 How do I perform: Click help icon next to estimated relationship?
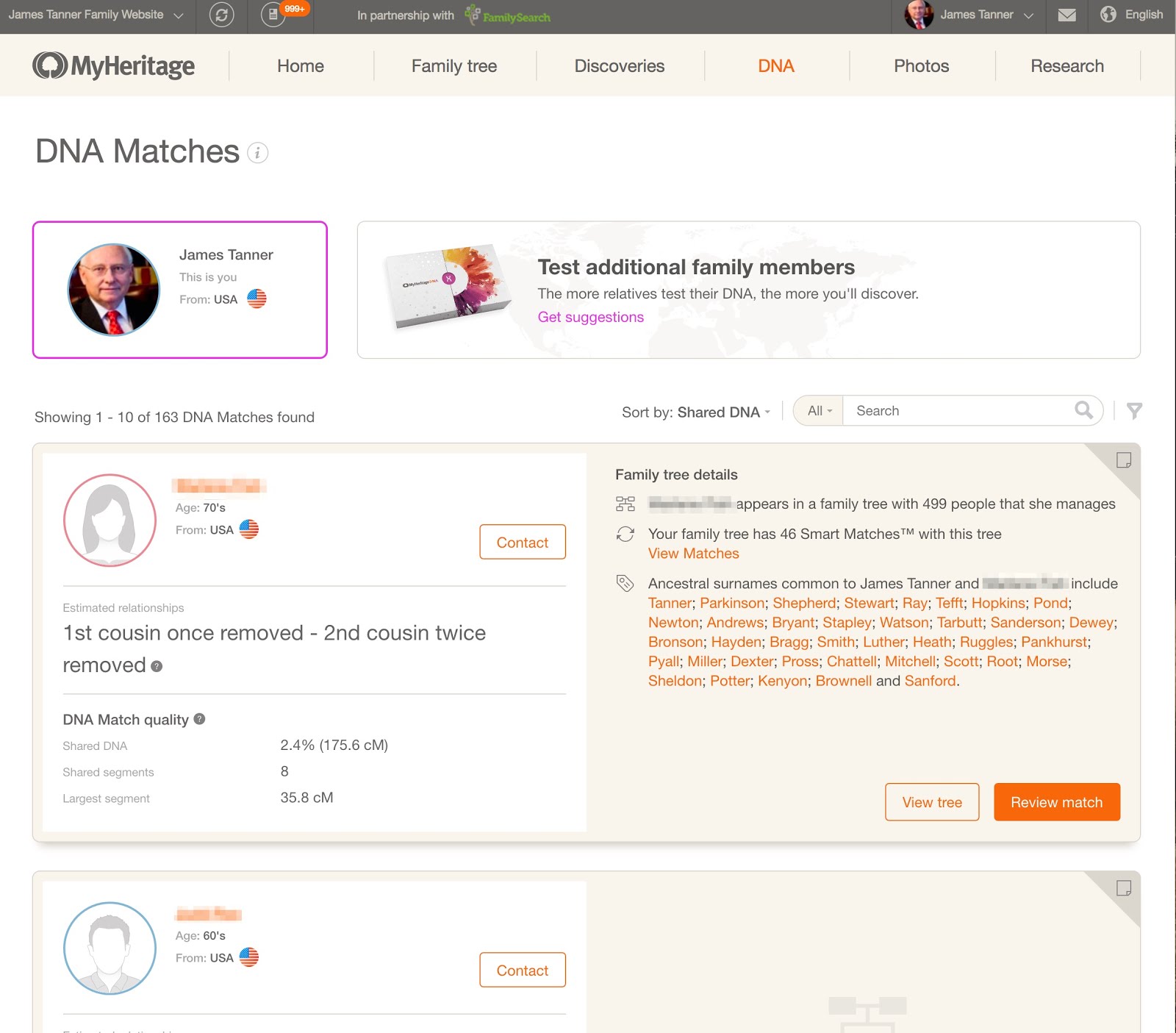[x=157, y=666]
